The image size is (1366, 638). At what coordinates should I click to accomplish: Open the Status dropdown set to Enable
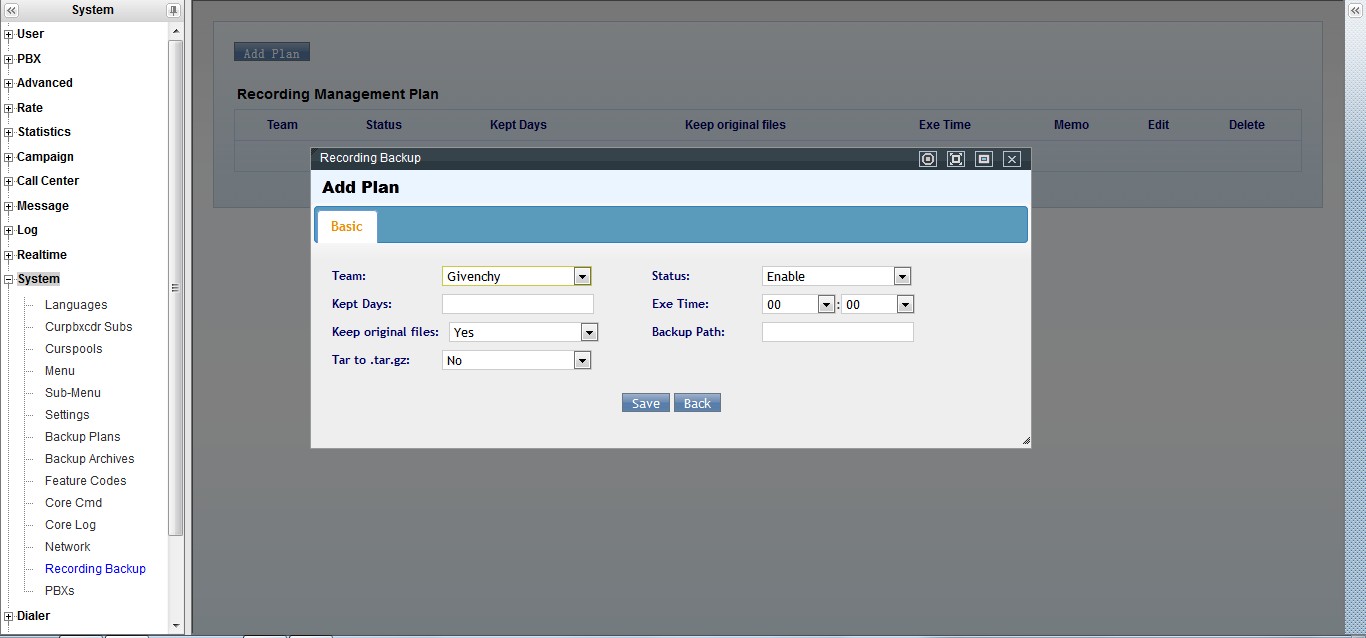(902, 277)
